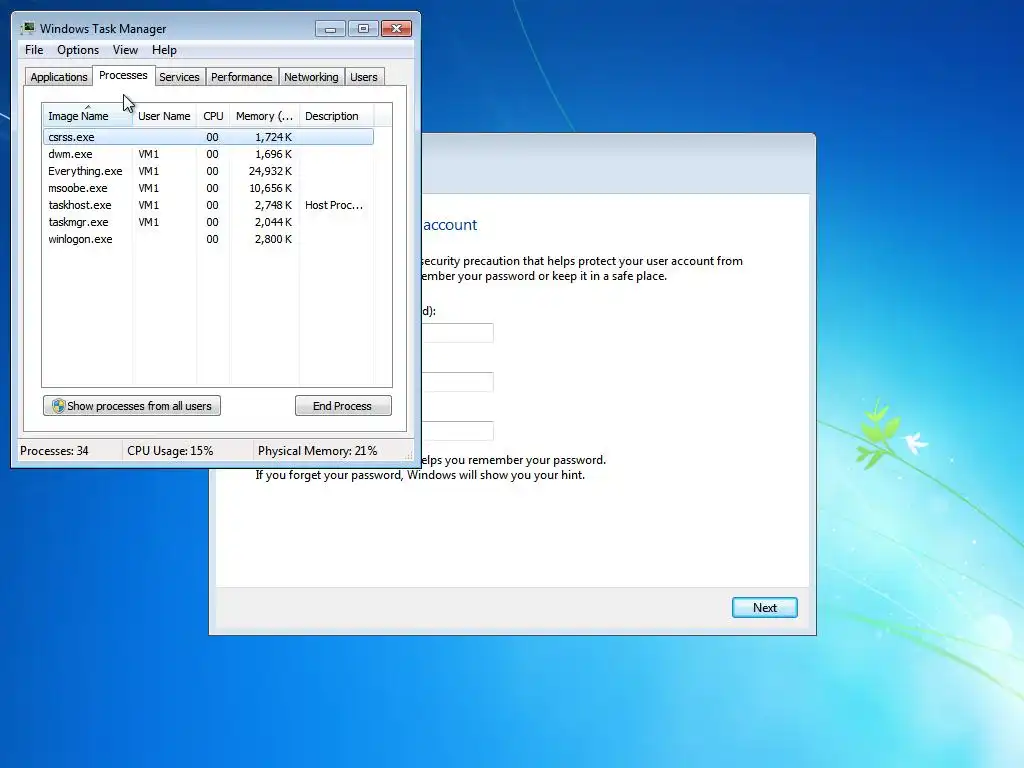
Task: Click the End Process button
Action: (343, 406)
